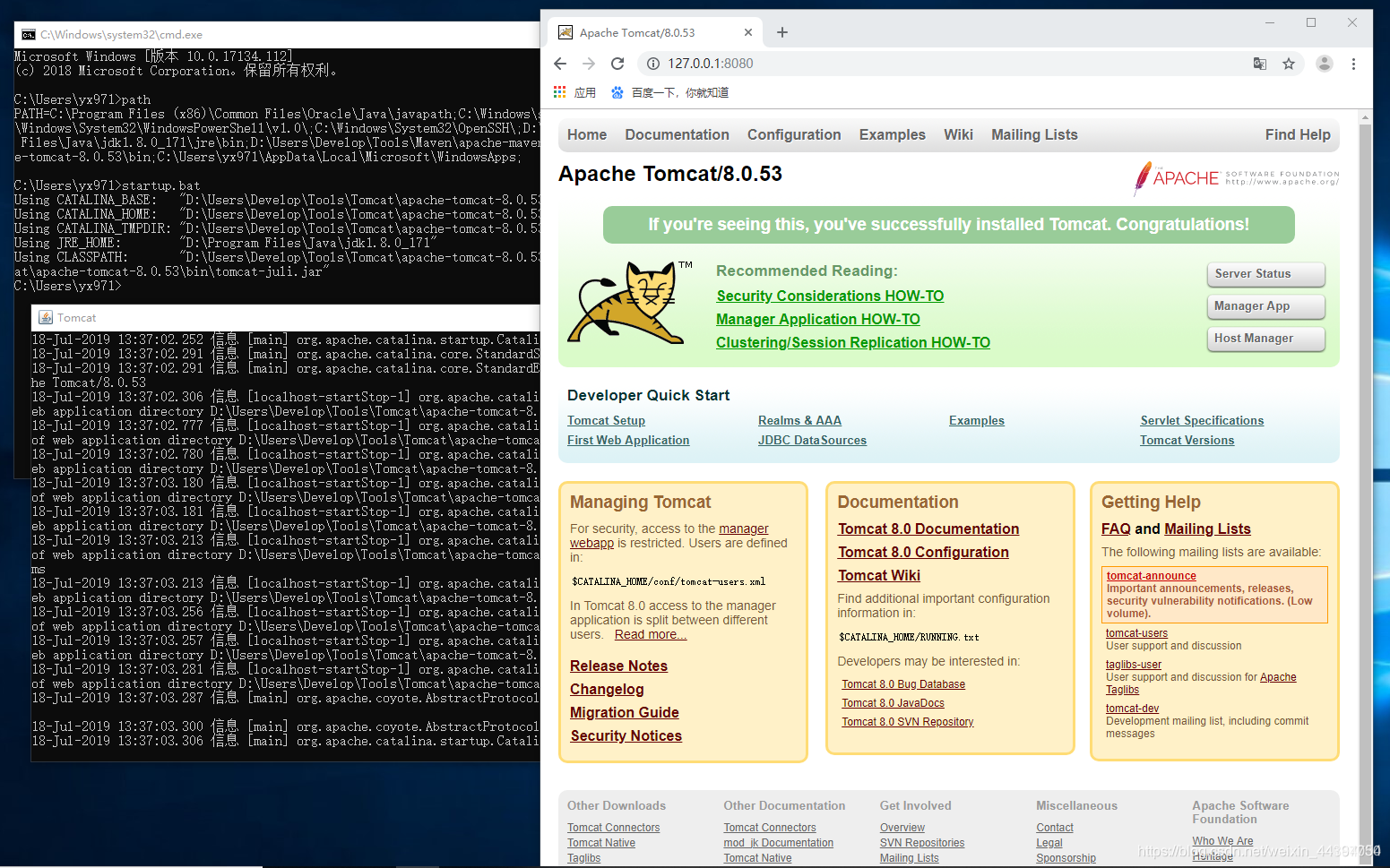This screenshot has height=868, width=1390.
Task: Open Security Considerations HOW-TO
Action: pyautogui.click(x=830, y=296)
